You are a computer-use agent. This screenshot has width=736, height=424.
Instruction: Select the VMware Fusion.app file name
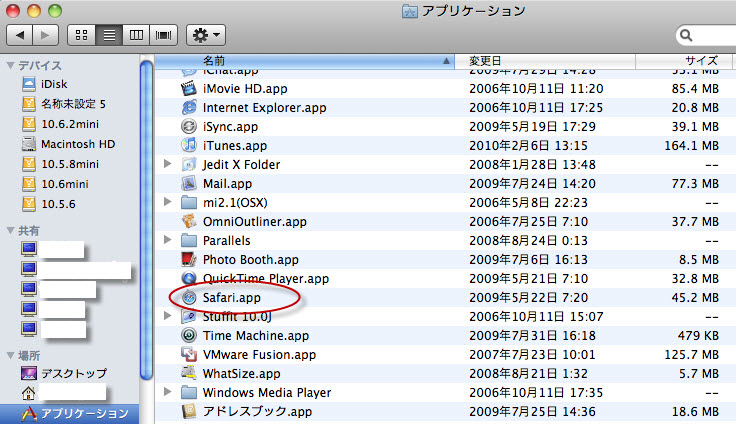259,355
